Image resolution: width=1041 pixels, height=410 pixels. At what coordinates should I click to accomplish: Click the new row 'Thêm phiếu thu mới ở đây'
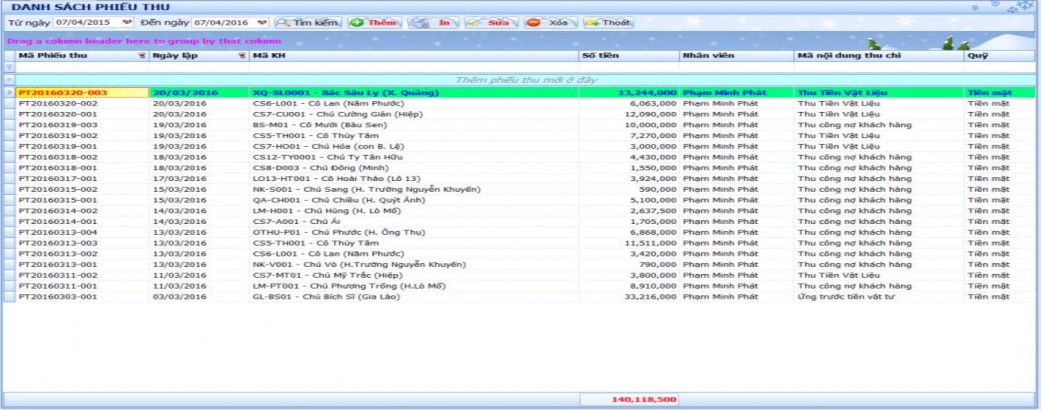[520, 79]
